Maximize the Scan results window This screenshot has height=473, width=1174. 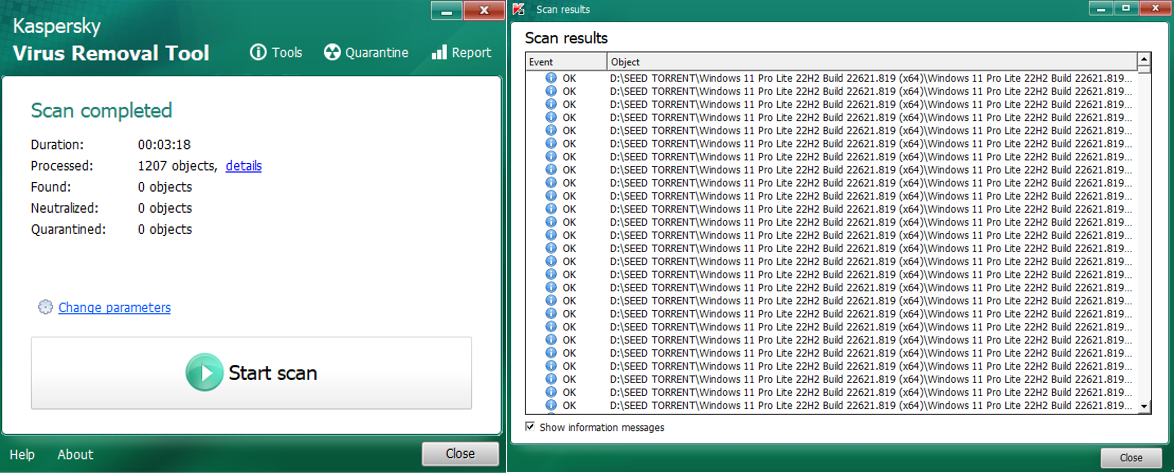click(x=1125, y=8)
